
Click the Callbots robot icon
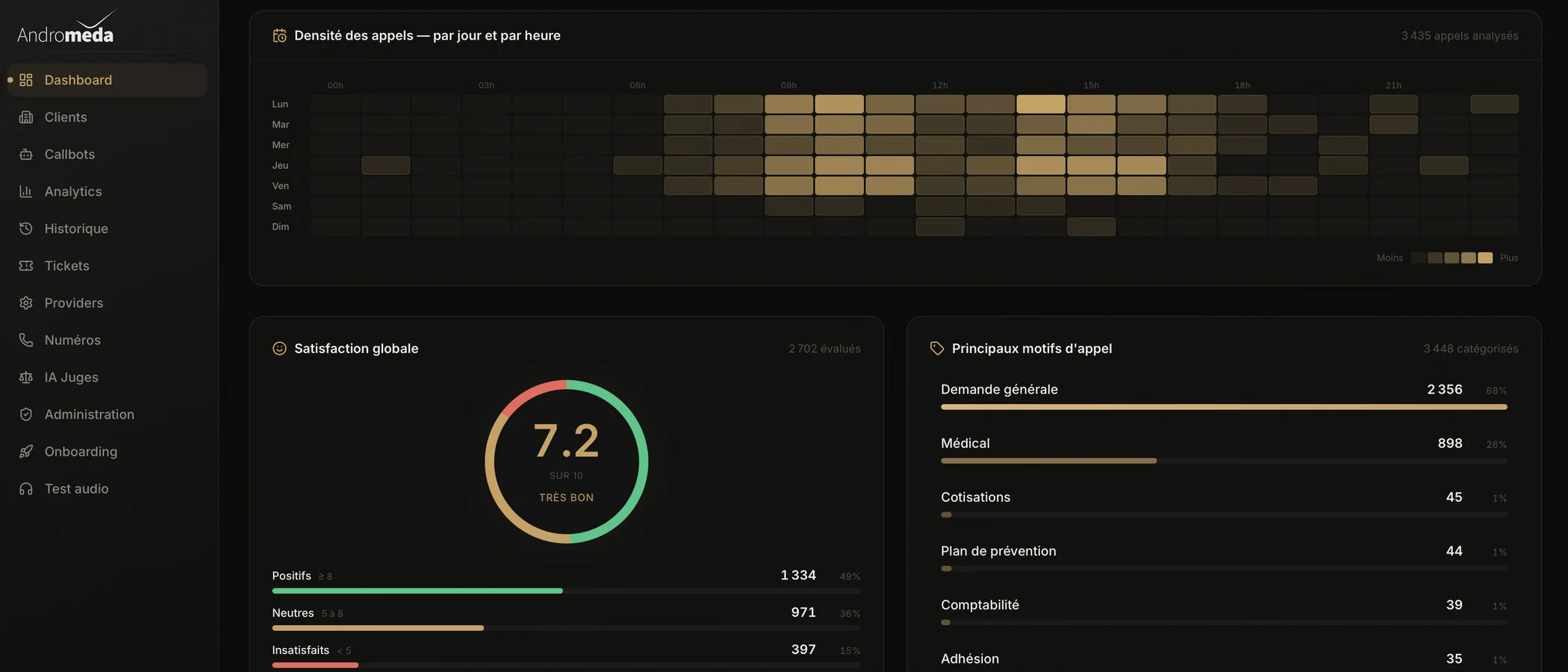(x=26, y=155)
